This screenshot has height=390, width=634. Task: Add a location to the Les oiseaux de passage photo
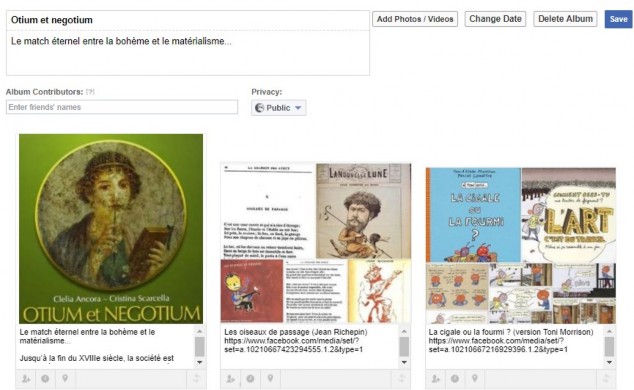(270, 379)
